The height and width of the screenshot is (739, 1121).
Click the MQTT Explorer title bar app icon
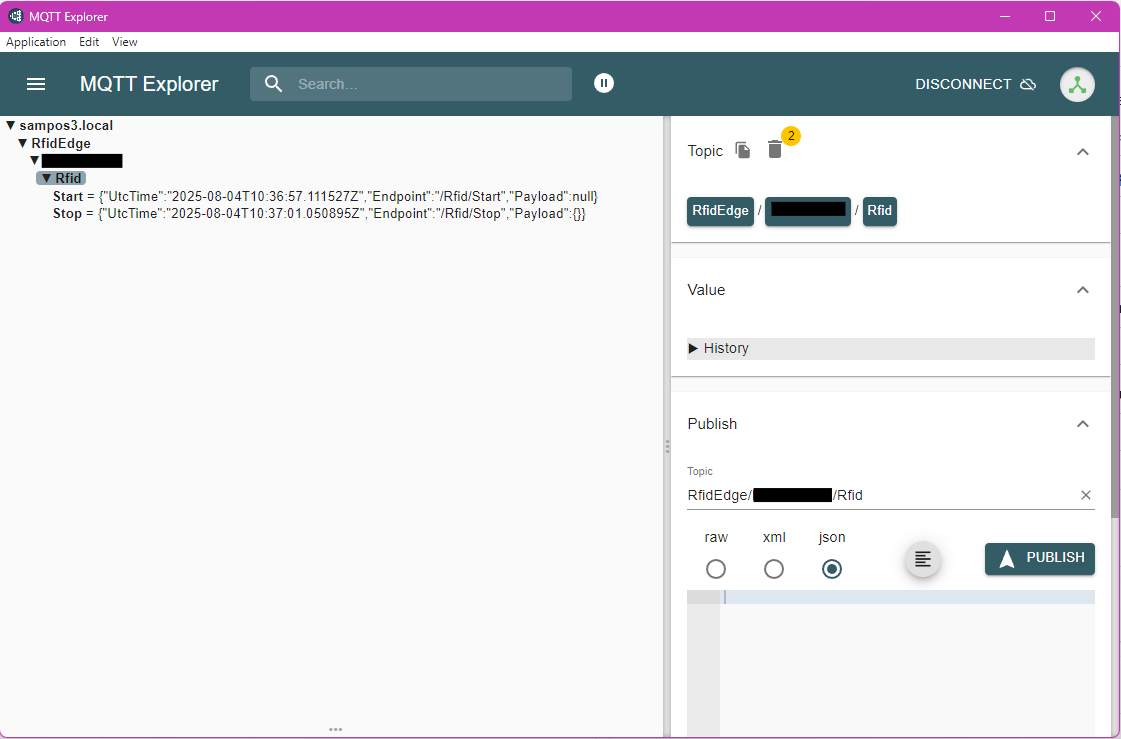[x=15, y=16]
